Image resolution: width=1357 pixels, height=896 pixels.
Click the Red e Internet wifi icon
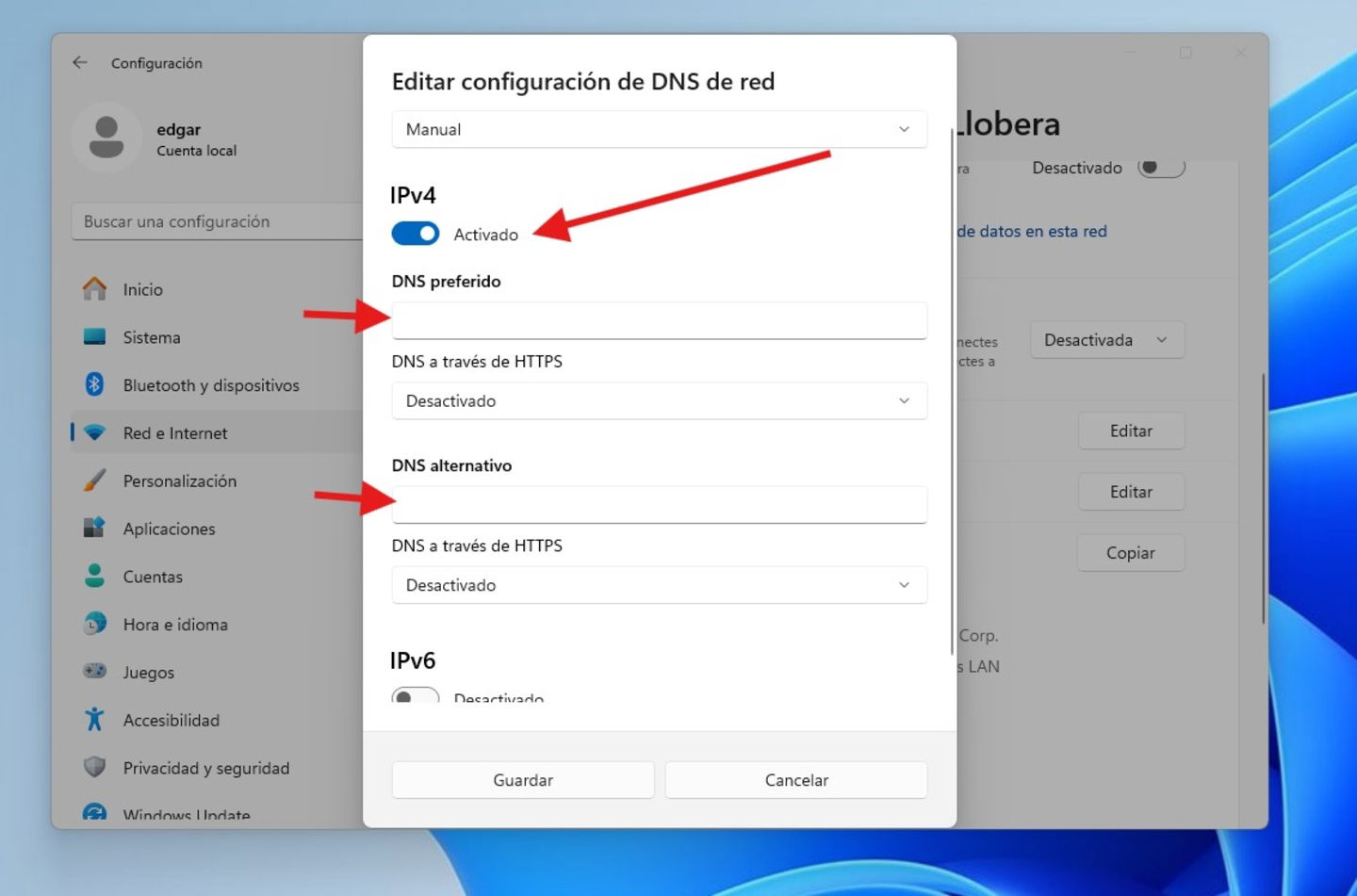tap(94, 432)
